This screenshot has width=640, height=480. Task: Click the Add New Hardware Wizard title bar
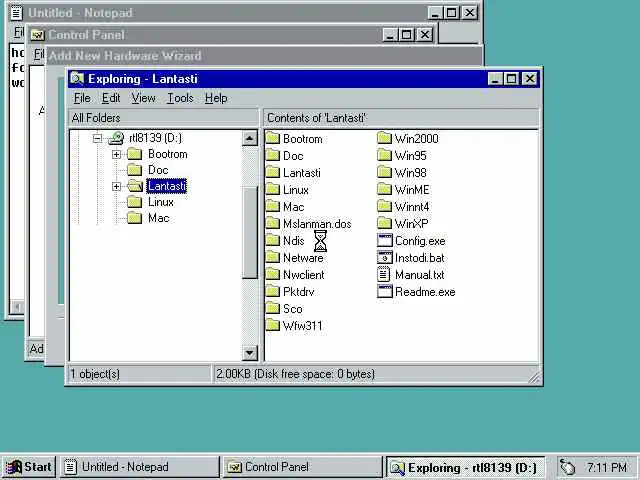pyautogui.click(x=263, y=56)
